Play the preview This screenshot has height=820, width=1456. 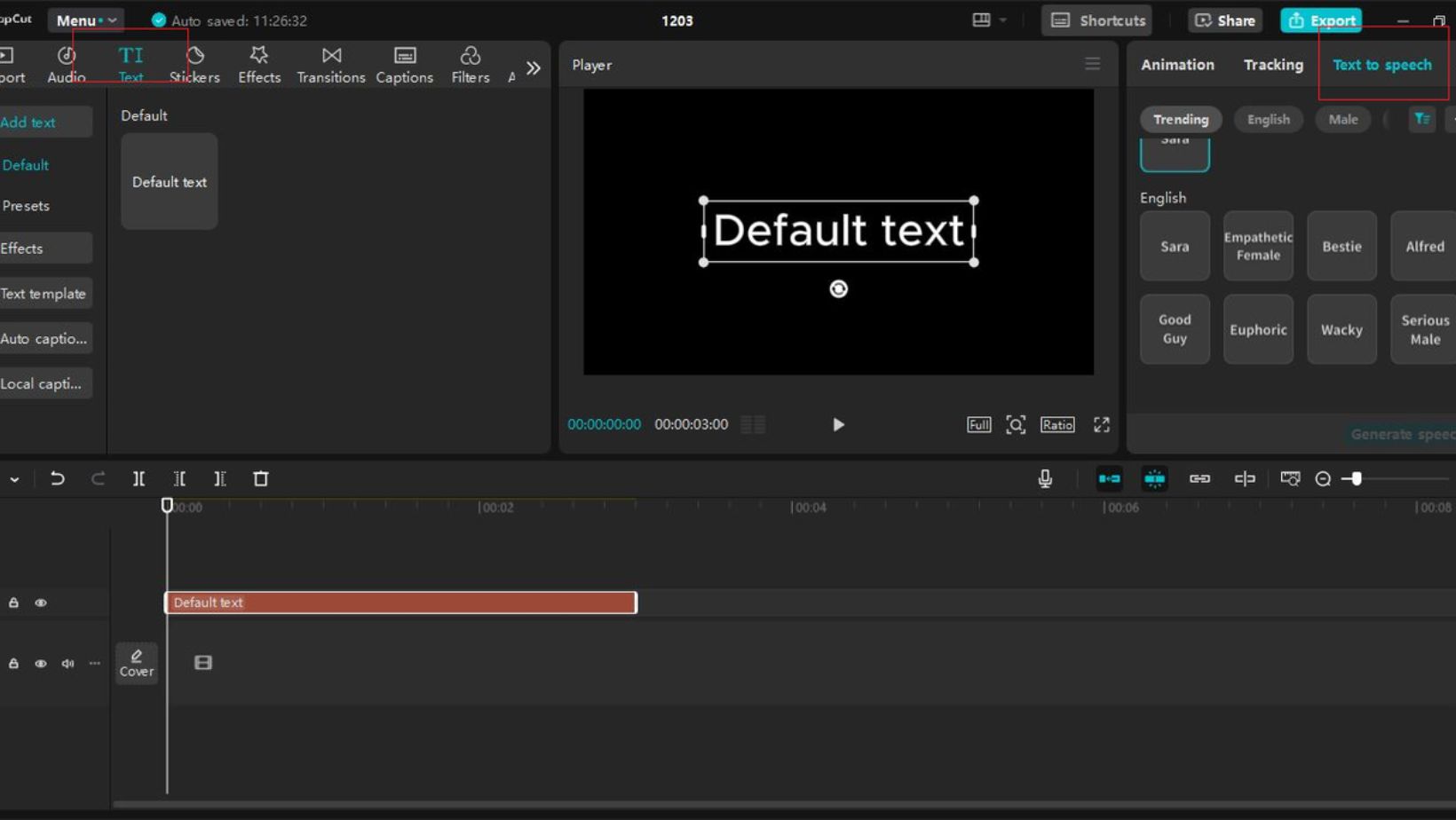[838, 425]
